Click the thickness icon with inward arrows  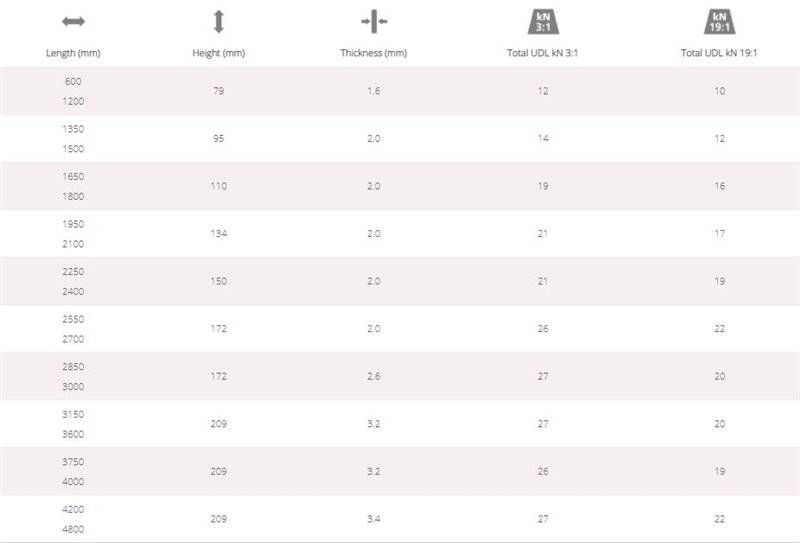pyautogui.click(x=374, y=21)
